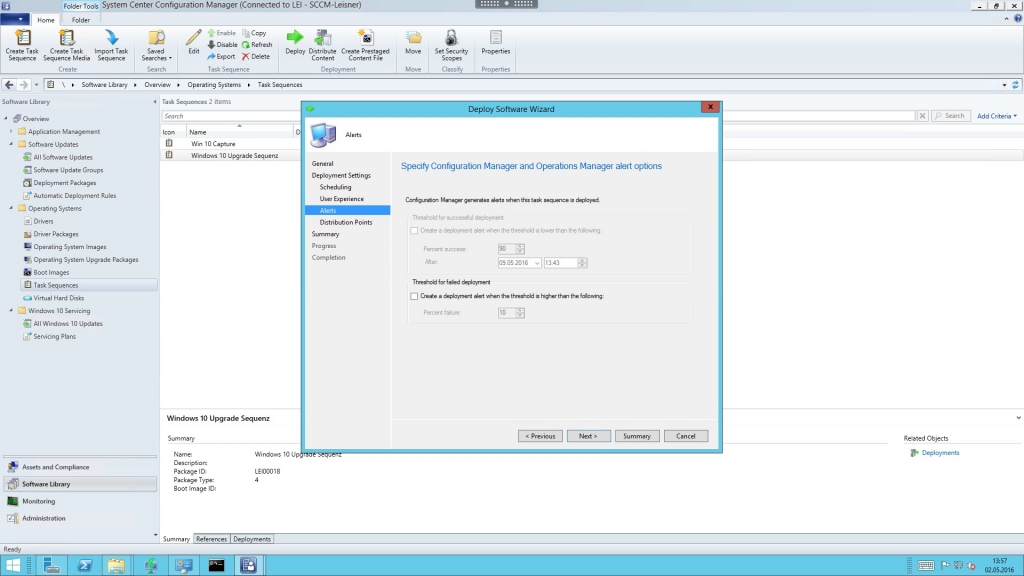Go to the User Experience wizard page
1024x576 pixels.
click(x=342, y=199)
